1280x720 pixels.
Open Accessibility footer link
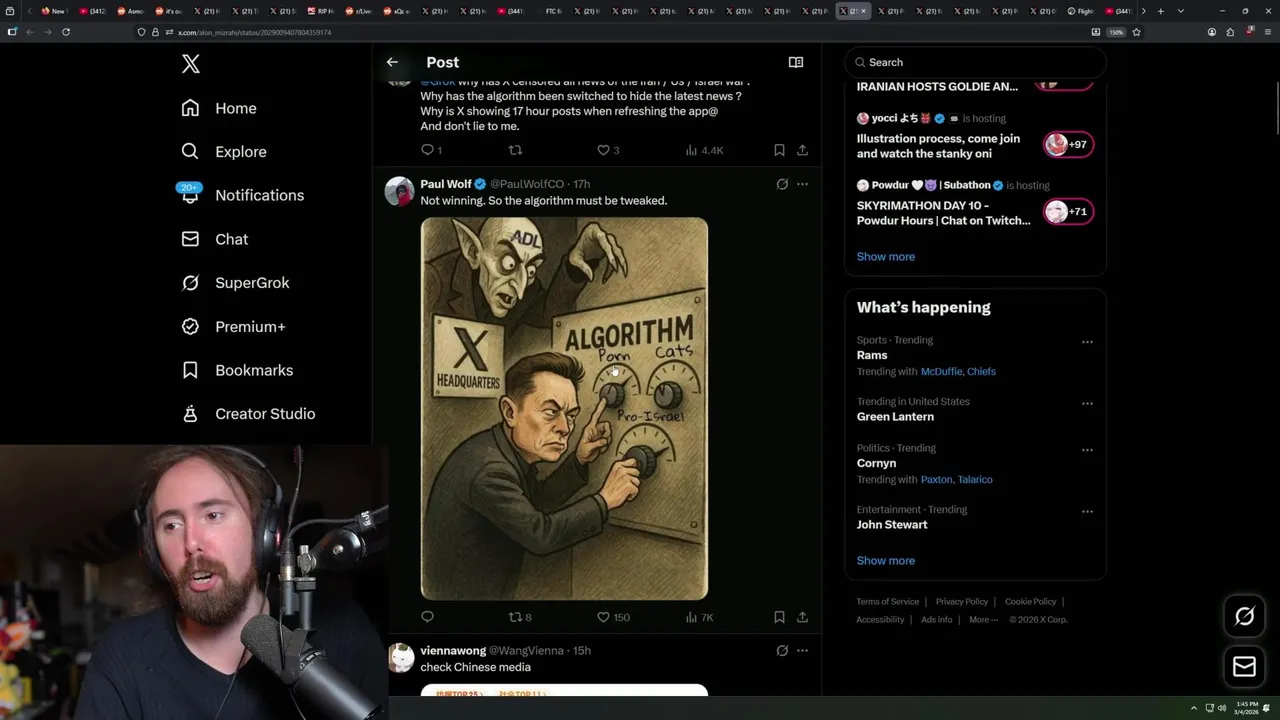tap(880, 620)
